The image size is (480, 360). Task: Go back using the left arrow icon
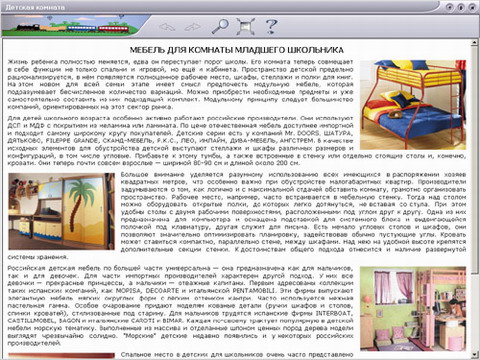167,27
